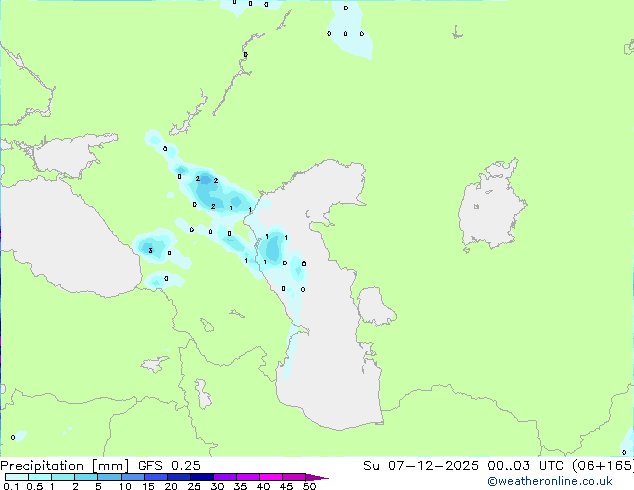Pick the 35–40 mm legend swatch
Image resolution: width=634 pixels, height=490 pixels.
click(248, 477)
